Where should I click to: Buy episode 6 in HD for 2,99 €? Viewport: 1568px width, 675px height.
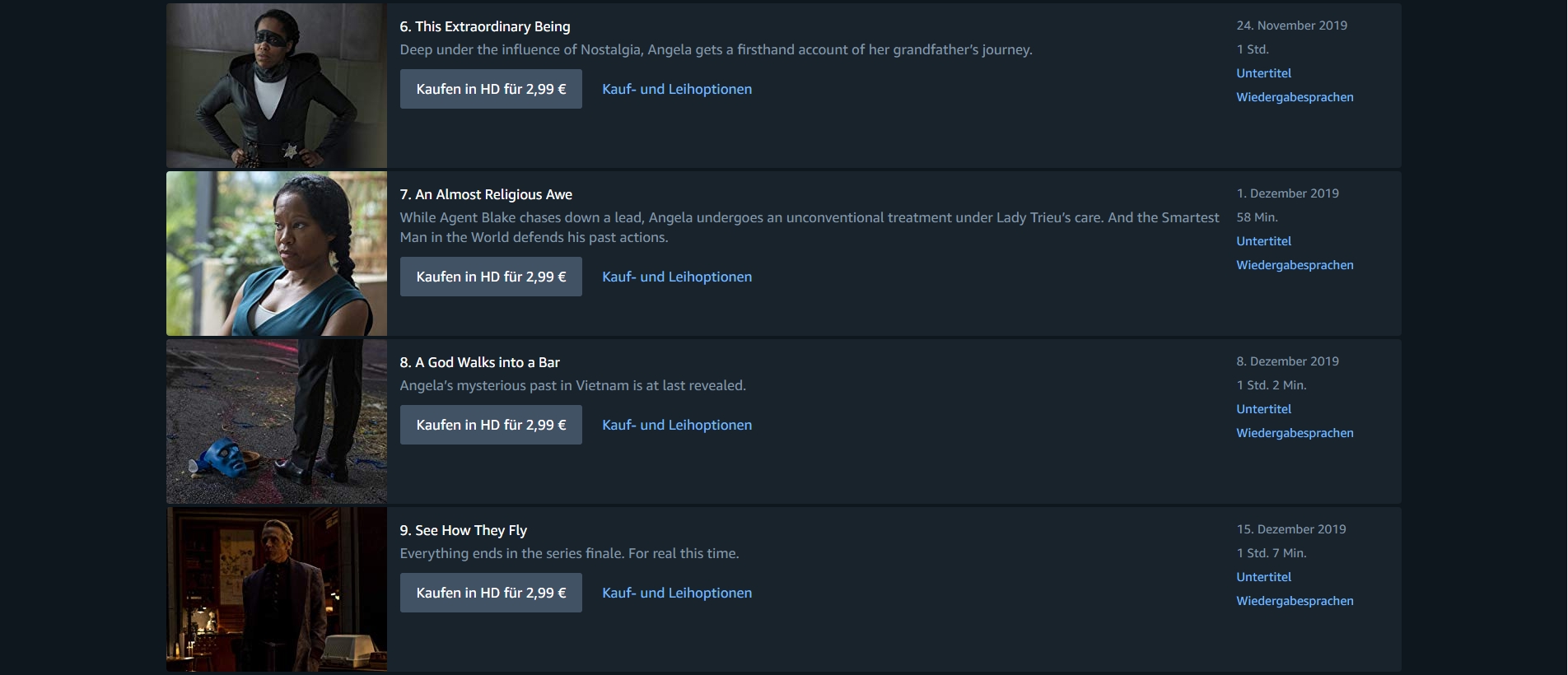pyautogui.click(x=491, y=89)
